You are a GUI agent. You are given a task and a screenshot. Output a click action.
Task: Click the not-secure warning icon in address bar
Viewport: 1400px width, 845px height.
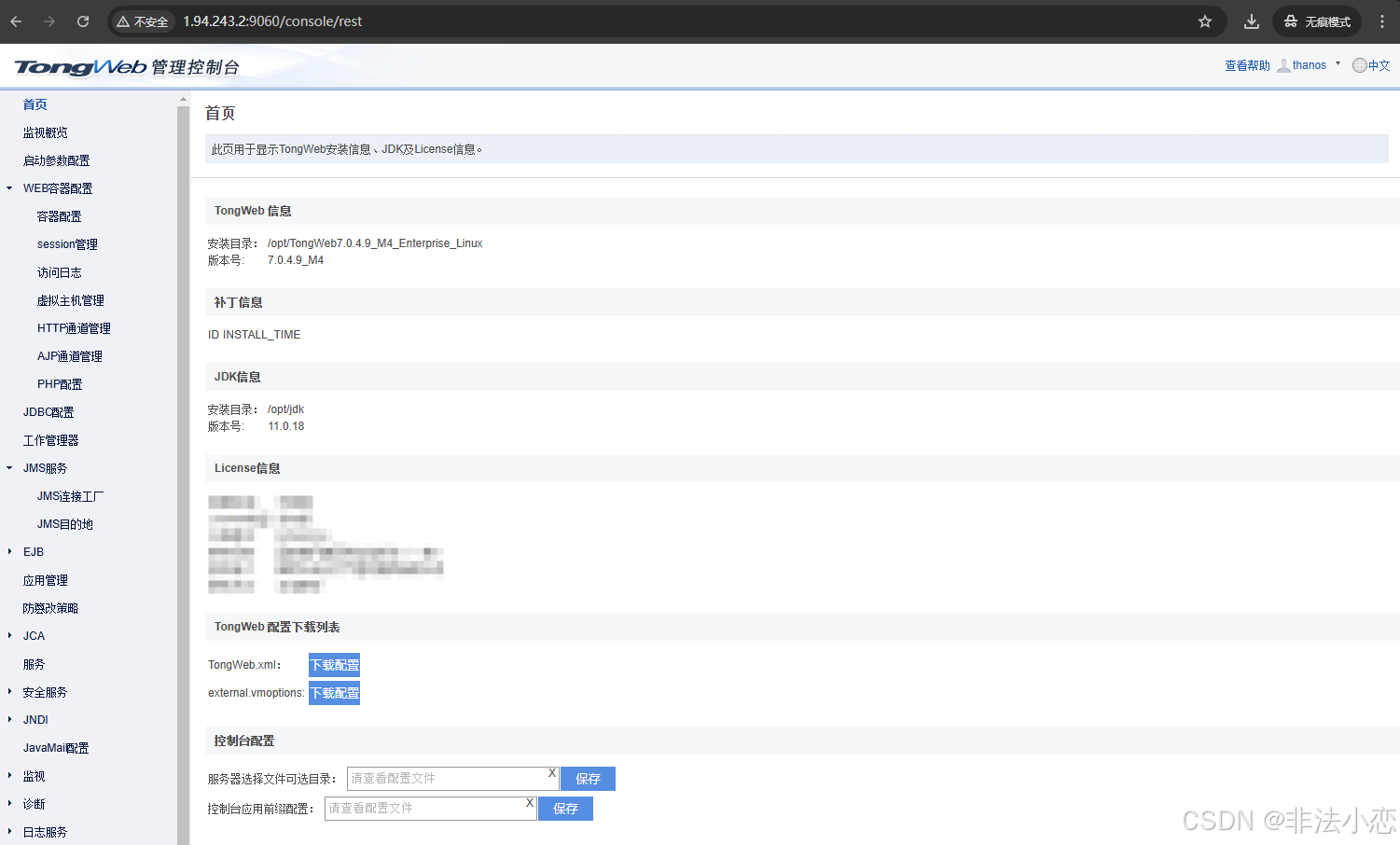tap(123, 21)
